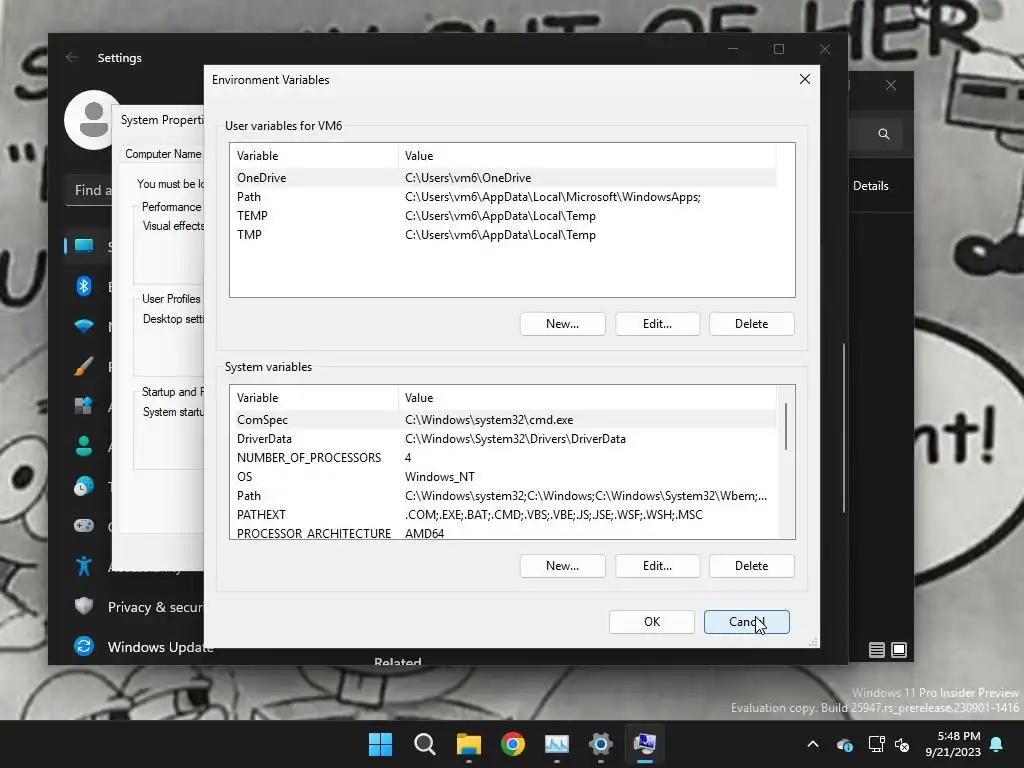
Task: Click Value column header in system variables
Action: [587, 398]
